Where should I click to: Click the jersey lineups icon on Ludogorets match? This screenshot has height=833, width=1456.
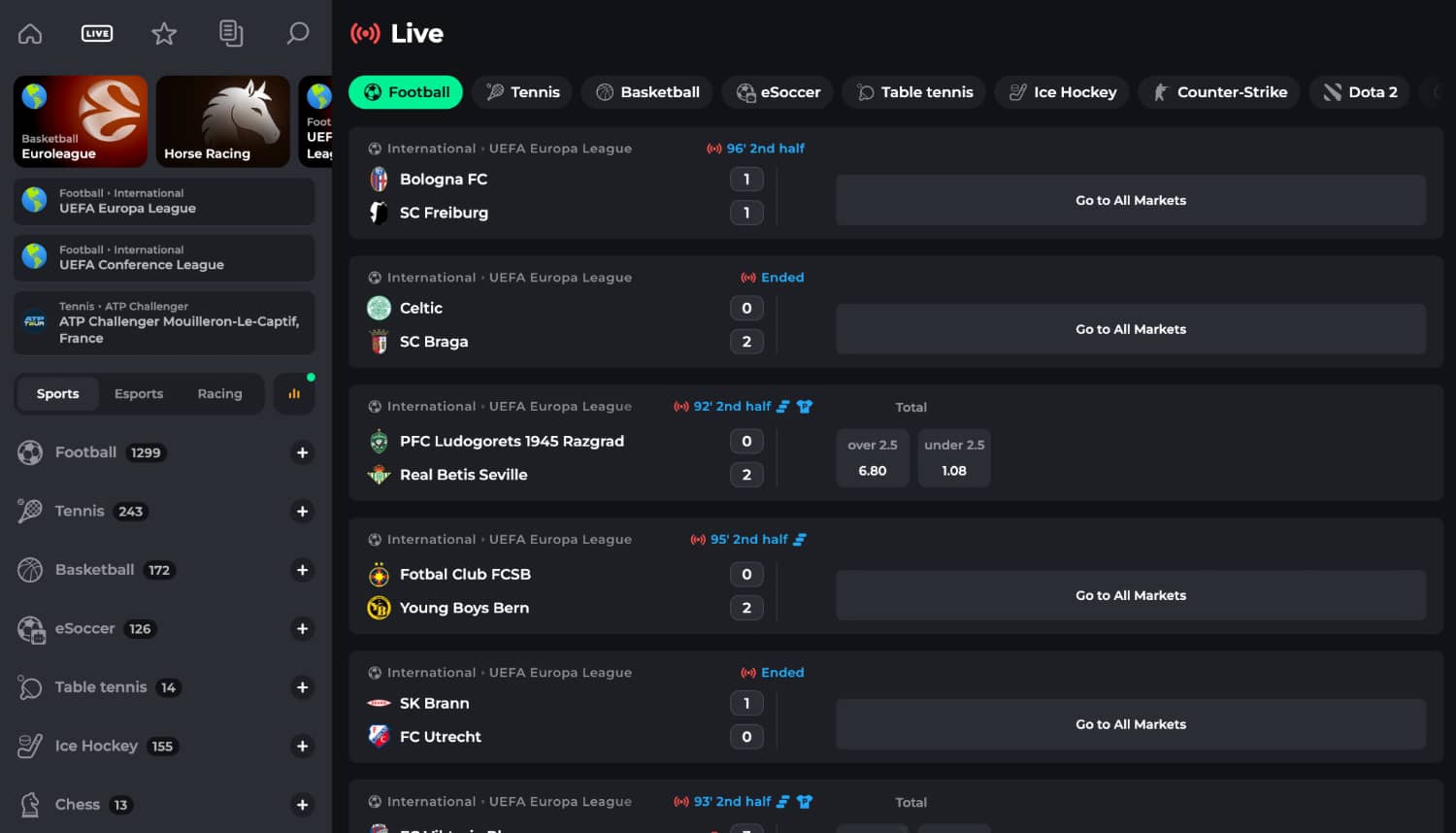[806, 406]
